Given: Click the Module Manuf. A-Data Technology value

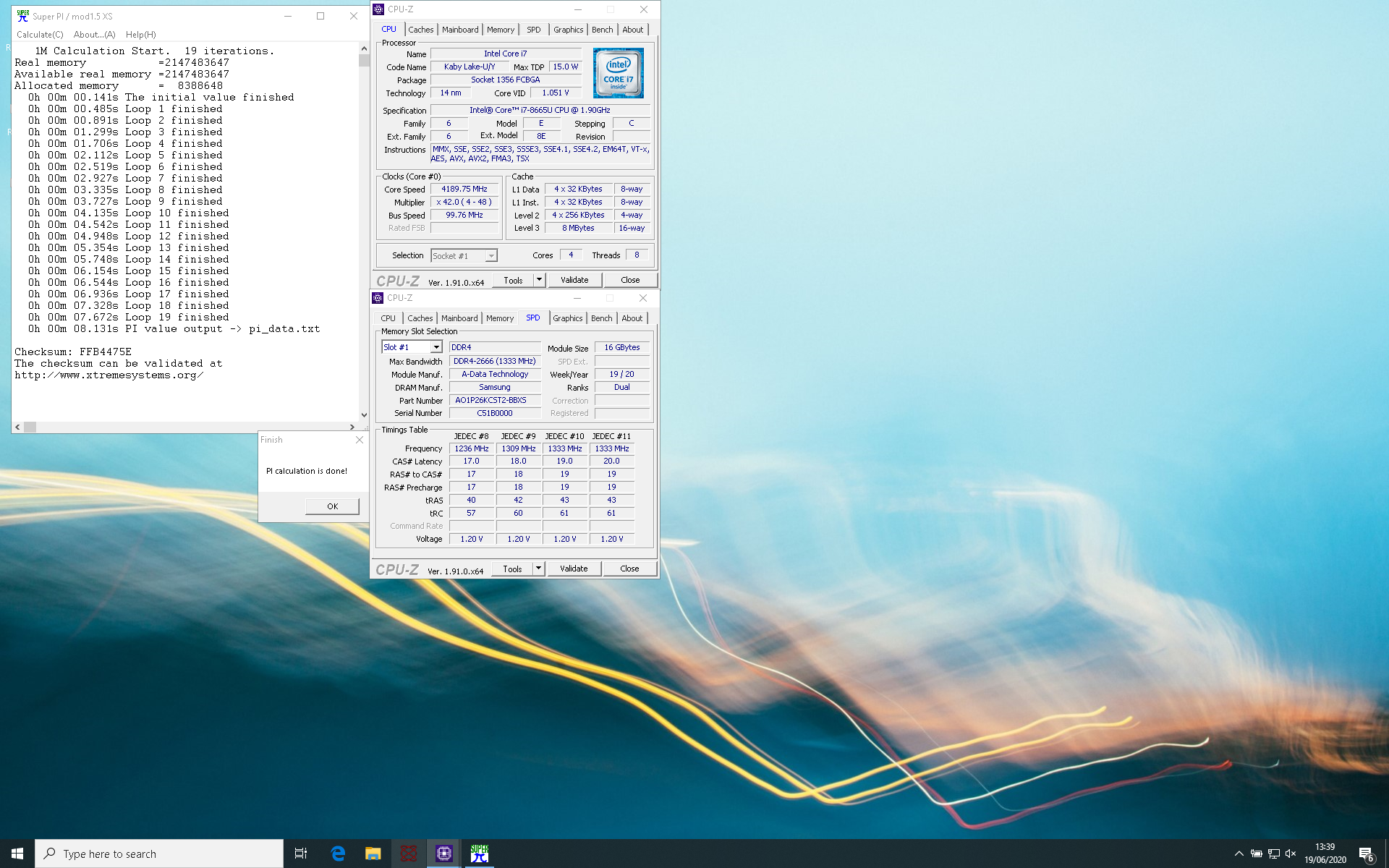Looking at the screenshot, I should (495, 374).
